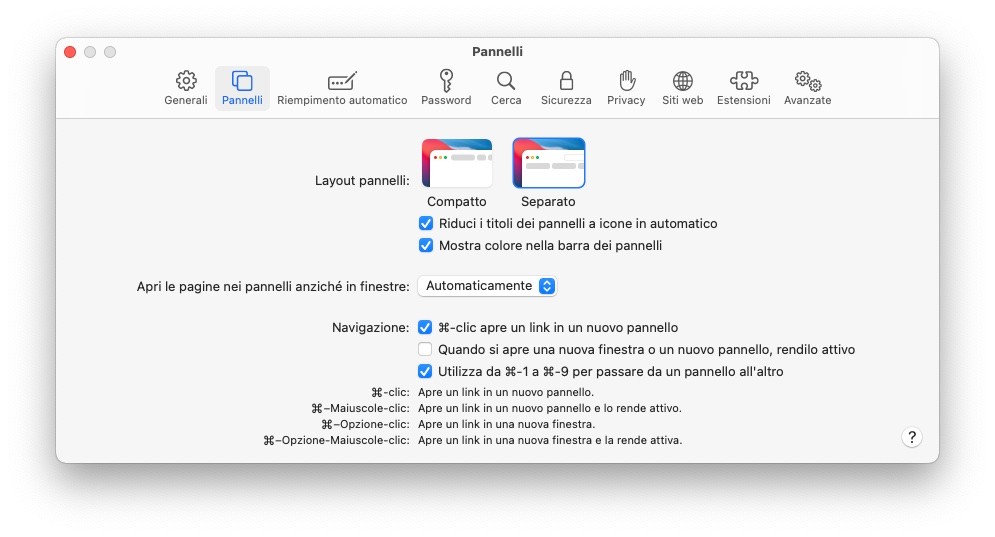Screen dimensions: 995x537
Task: Open the Password key icon pane
Action: pyautogui.click(x=446, y=88)
